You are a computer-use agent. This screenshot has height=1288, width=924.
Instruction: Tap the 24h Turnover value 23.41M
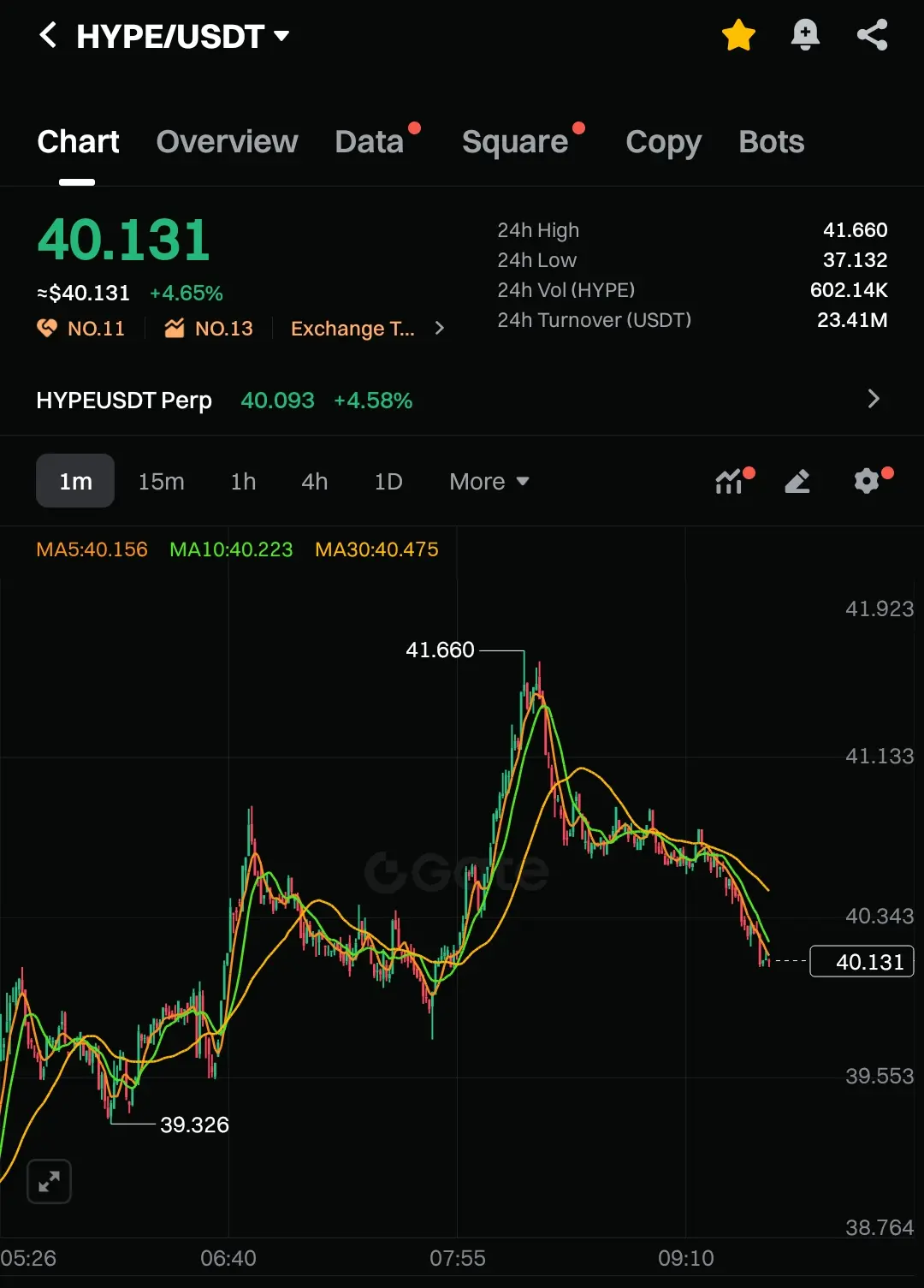[x=852, y=320]
